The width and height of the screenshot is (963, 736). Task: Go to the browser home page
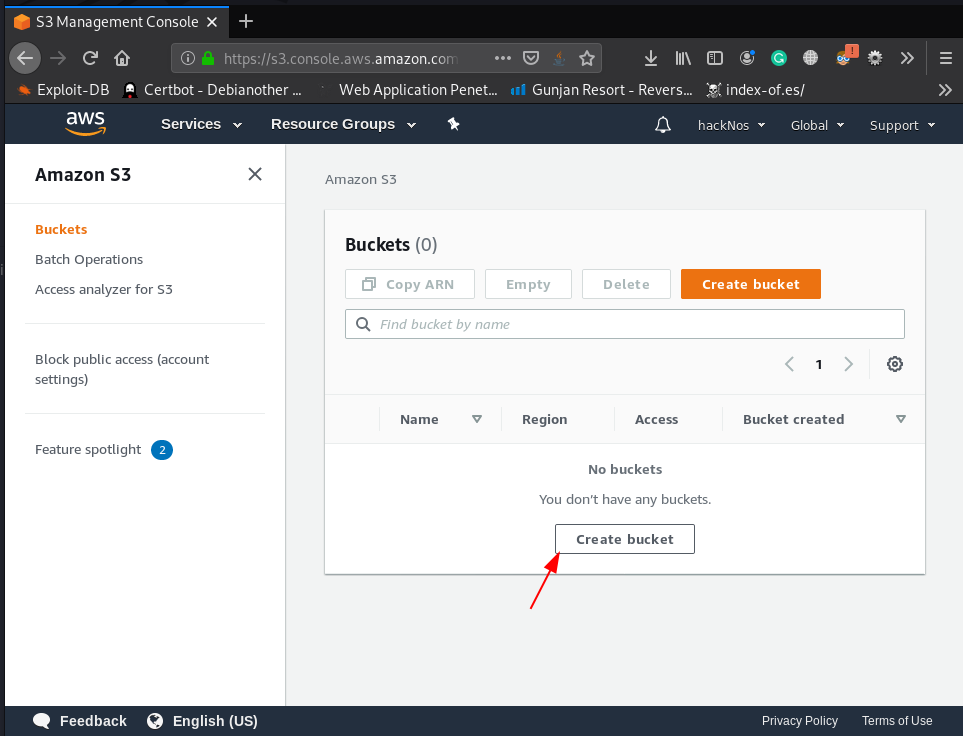[x=122, y=58]
